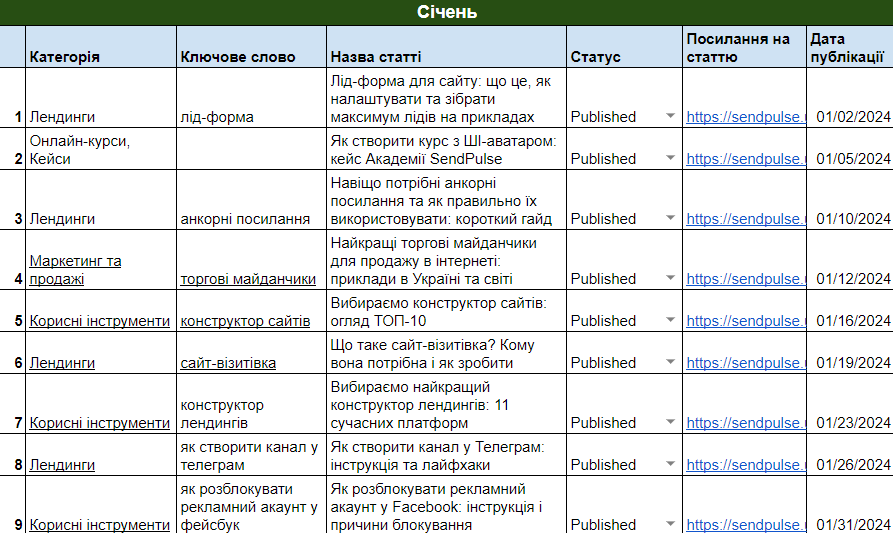Select the Дата публікації column header
Viewport: 893px width, 533px height.
click(850, 47)
